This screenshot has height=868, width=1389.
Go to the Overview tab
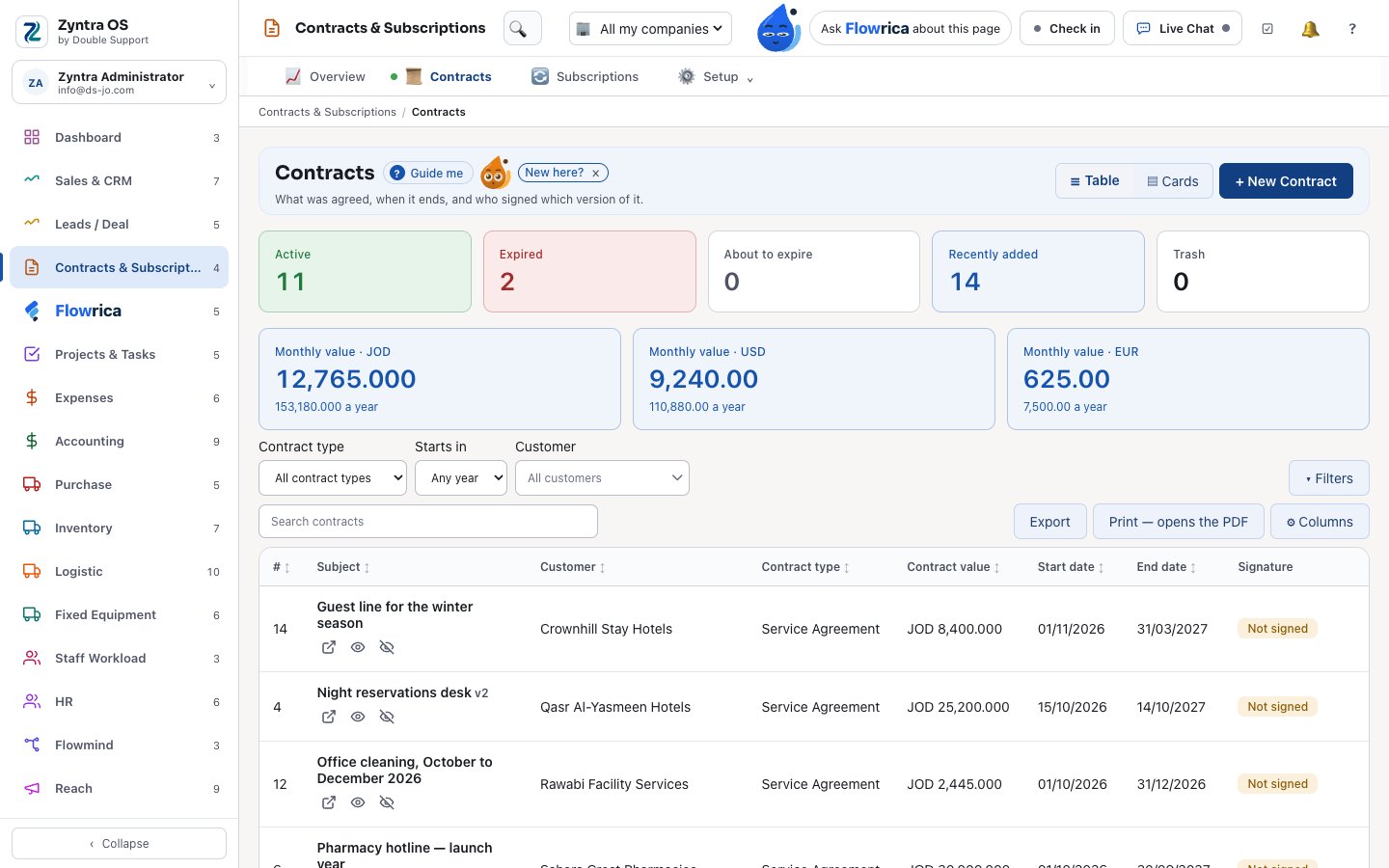pyautogui.click(x=325, y=76)
